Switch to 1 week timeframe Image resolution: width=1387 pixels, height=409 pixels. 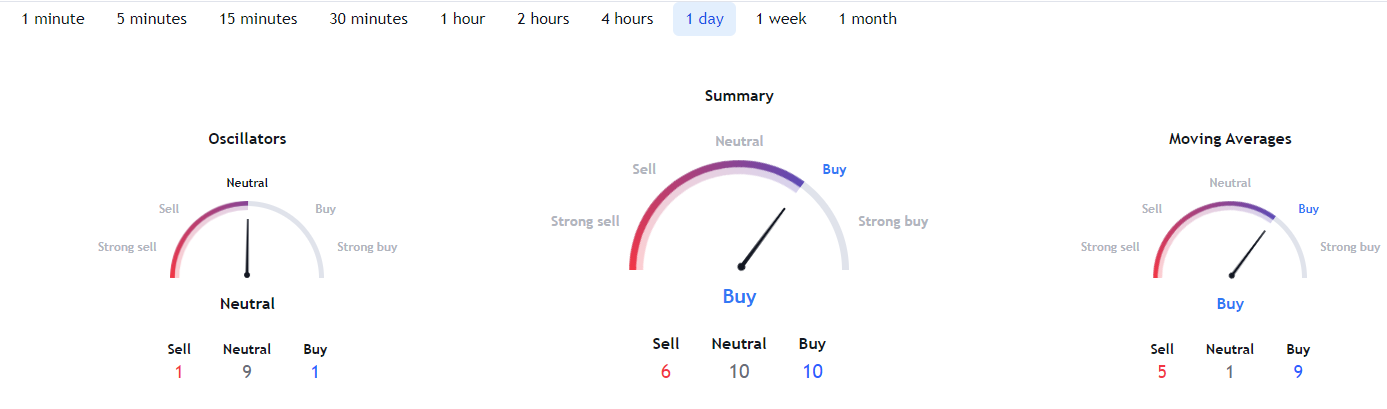coord(781,19)
